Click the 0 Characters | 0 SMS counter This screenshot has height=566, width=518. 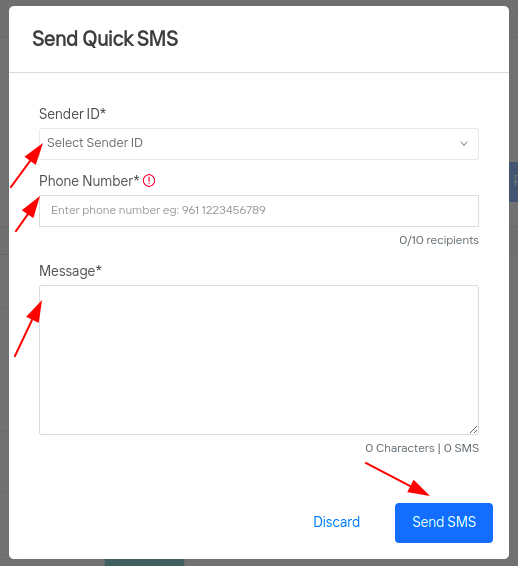422,448
